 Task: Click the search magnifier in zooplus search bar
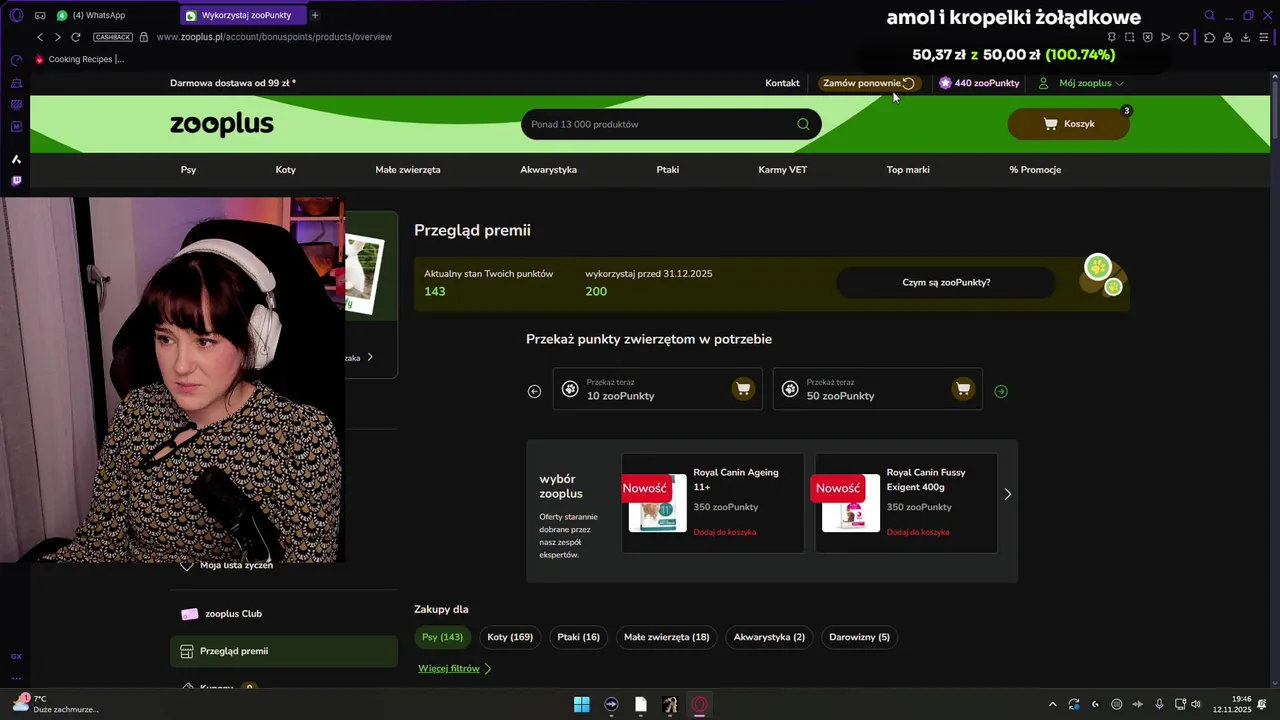803,124
